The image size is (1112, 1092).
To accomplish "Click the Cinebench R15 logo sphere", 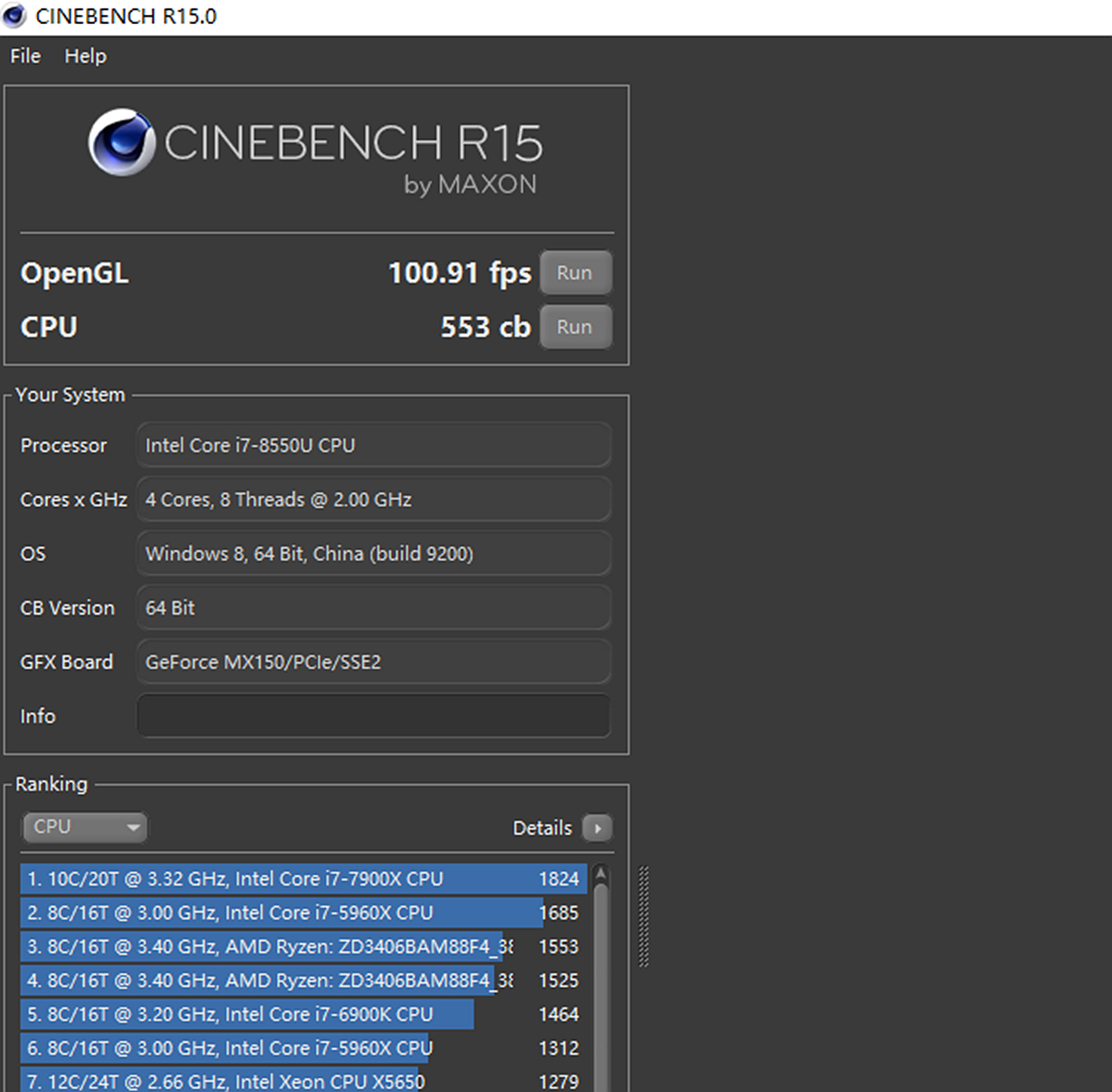I will click(121, 142).
